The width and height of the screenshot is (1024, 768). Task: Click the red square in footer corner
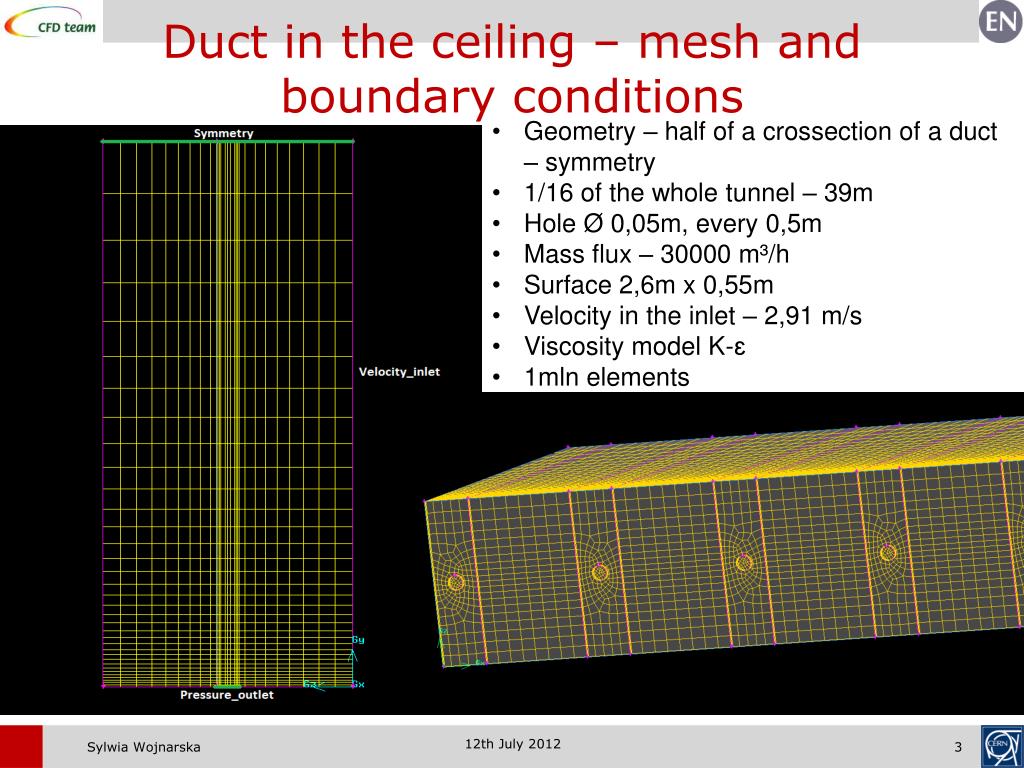(22, 746)
